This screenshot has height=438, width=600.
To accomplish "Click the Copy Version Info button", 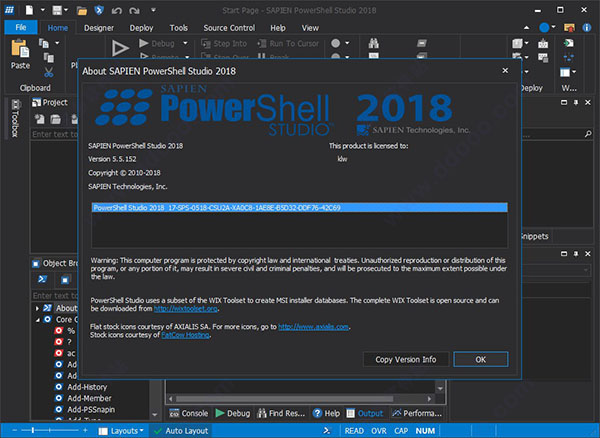I will (406, 360).
